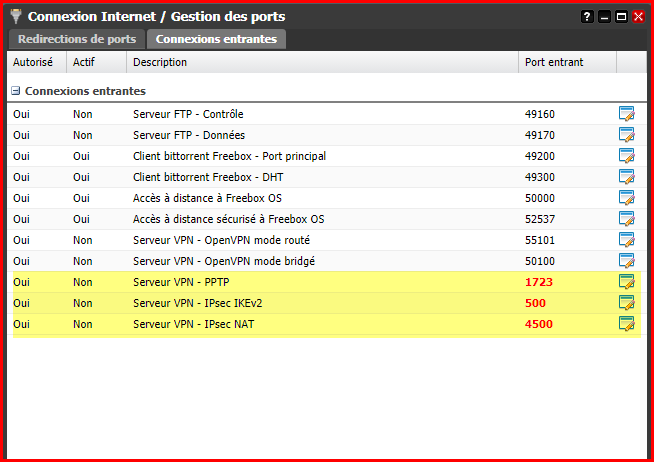Edit secure remote access port 52537
This screenshot has width=654, height=462.
click(x=626, y=219)
